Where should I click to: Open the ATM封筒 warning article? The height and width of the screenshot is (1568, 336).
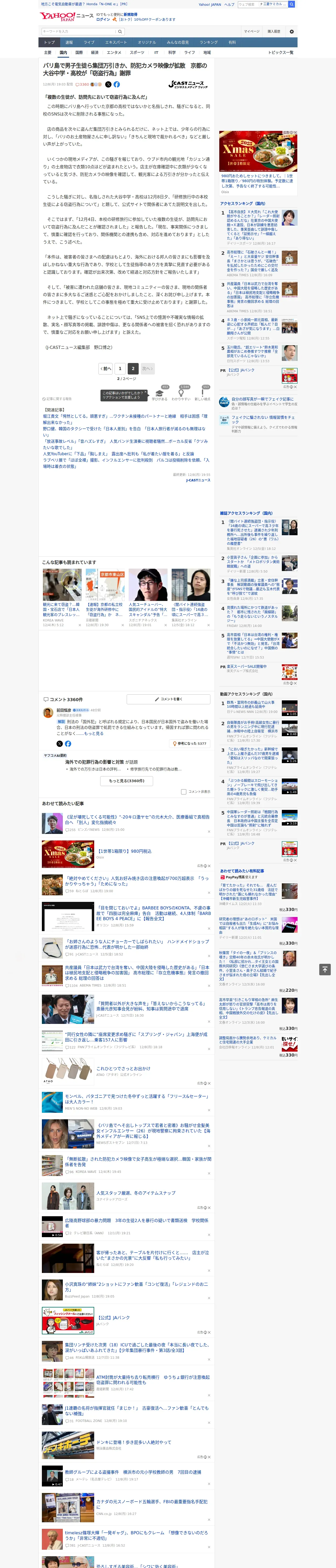(x=153, y=1380)
